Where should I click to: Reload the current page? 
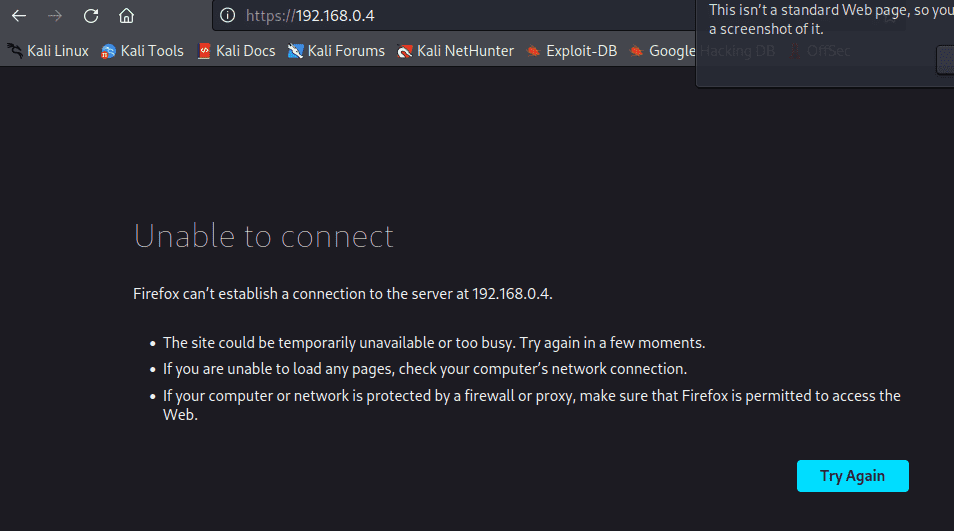pyautogui.click(x=91, y=16)
